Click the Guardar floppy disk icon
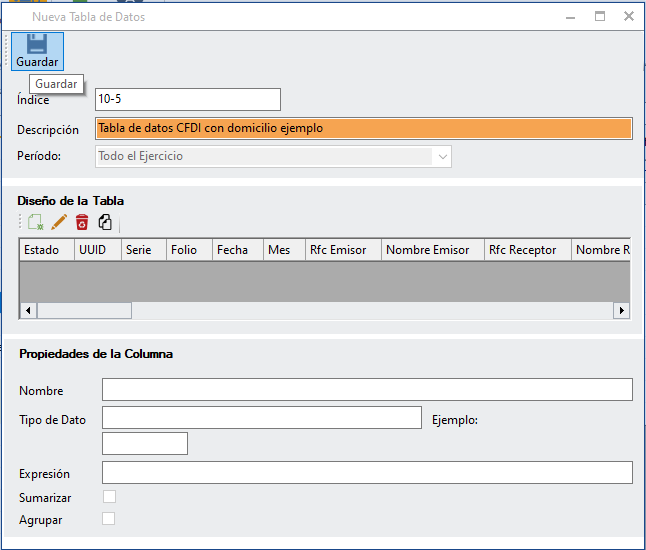Viewport: 646px width, 550px height. pyautogui.click(x=37, y=44)
